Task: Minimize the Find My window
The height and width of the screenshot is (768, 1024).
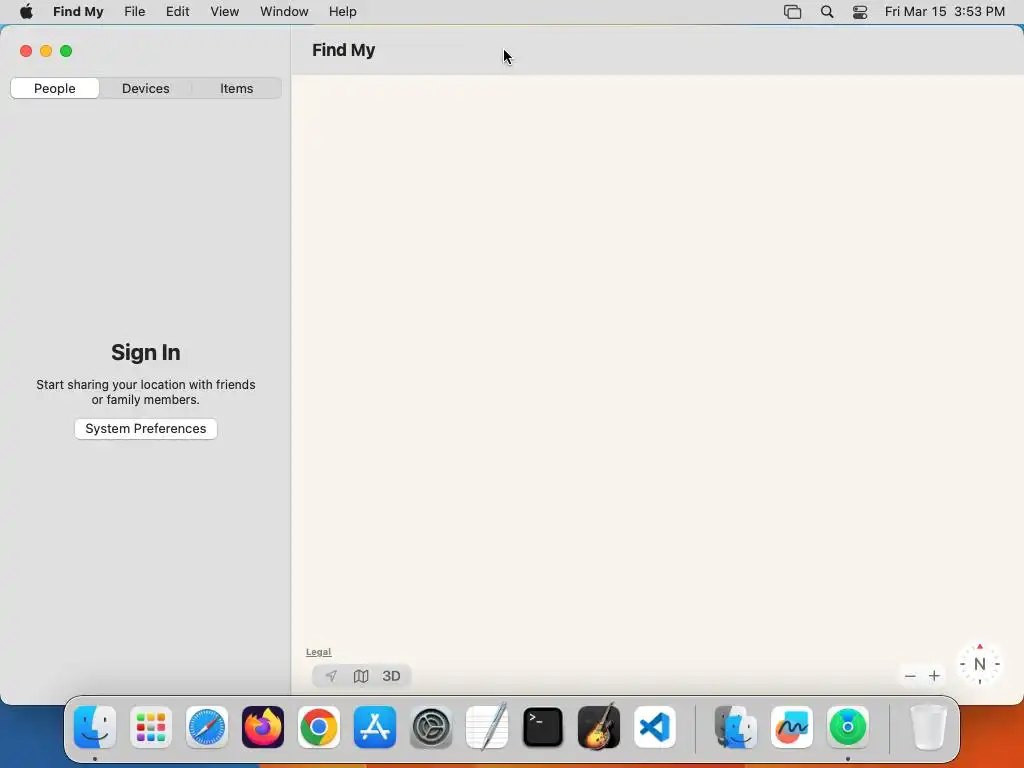Action: [46, 51]
